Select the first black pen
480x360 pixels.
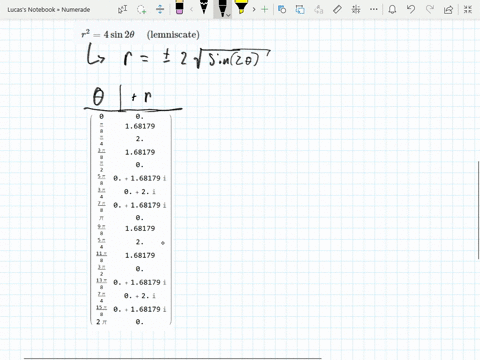click(204, 7)
